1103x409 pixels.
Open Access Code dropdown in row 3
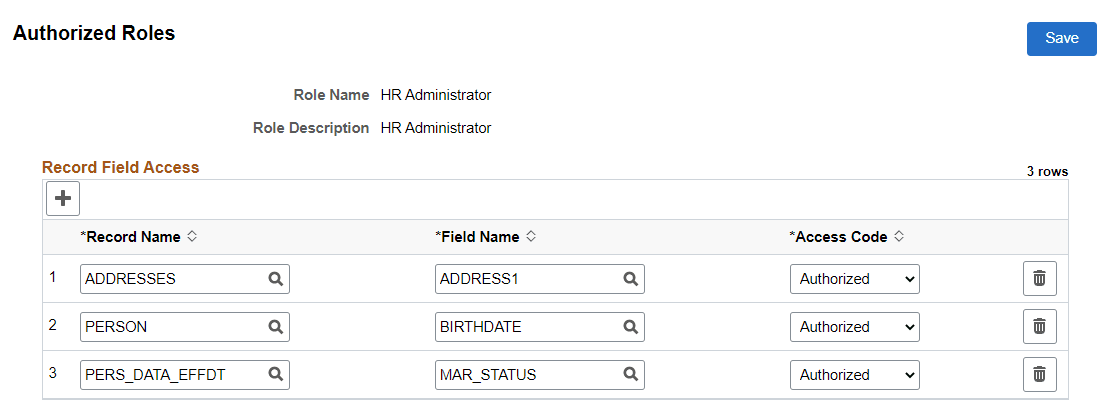[854, 375]
